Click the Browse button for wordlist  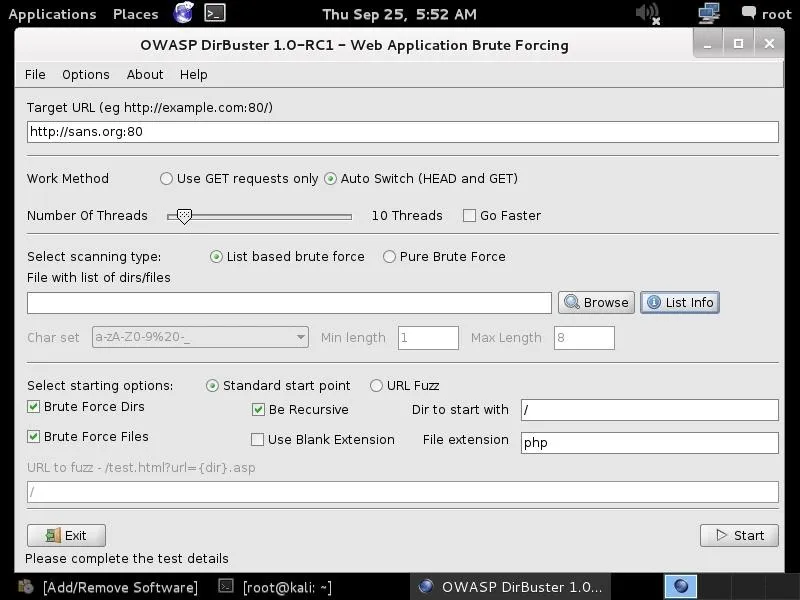click(596, 303)
